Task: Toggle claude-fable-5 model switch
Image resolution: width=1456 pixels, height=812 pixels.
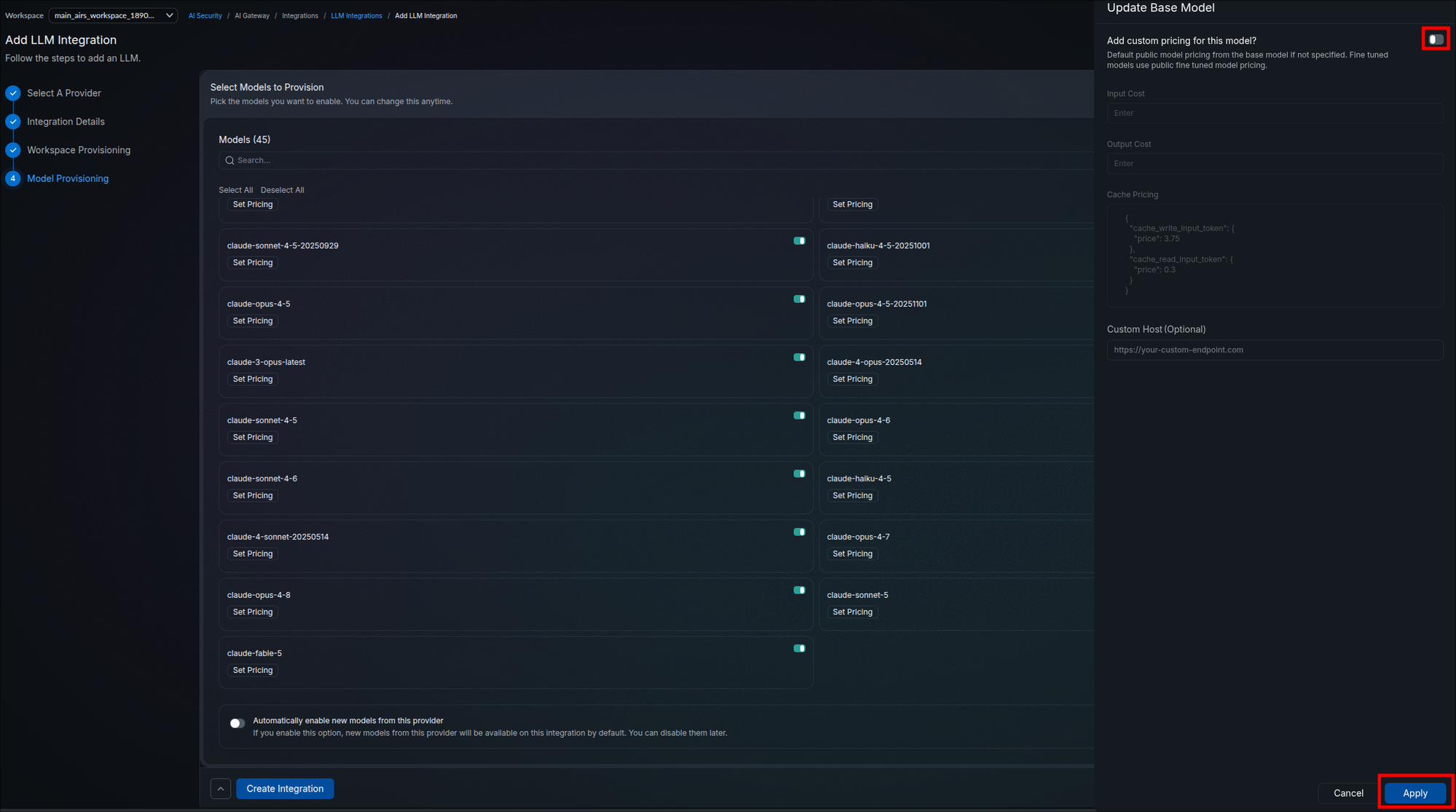Action: (799, 649)
